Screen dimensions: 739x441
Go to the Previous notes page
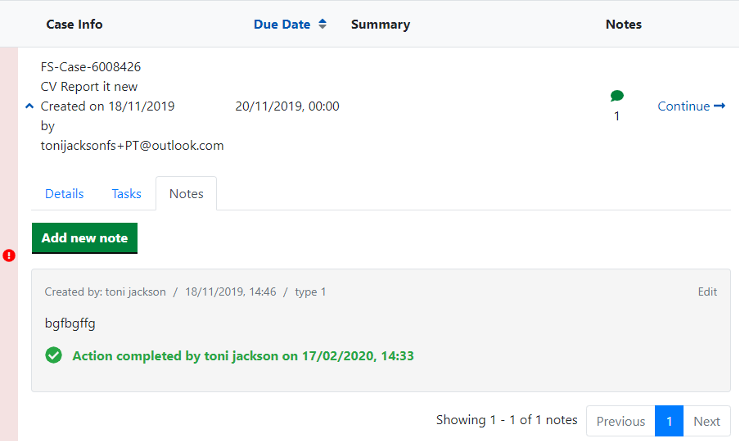620,421
